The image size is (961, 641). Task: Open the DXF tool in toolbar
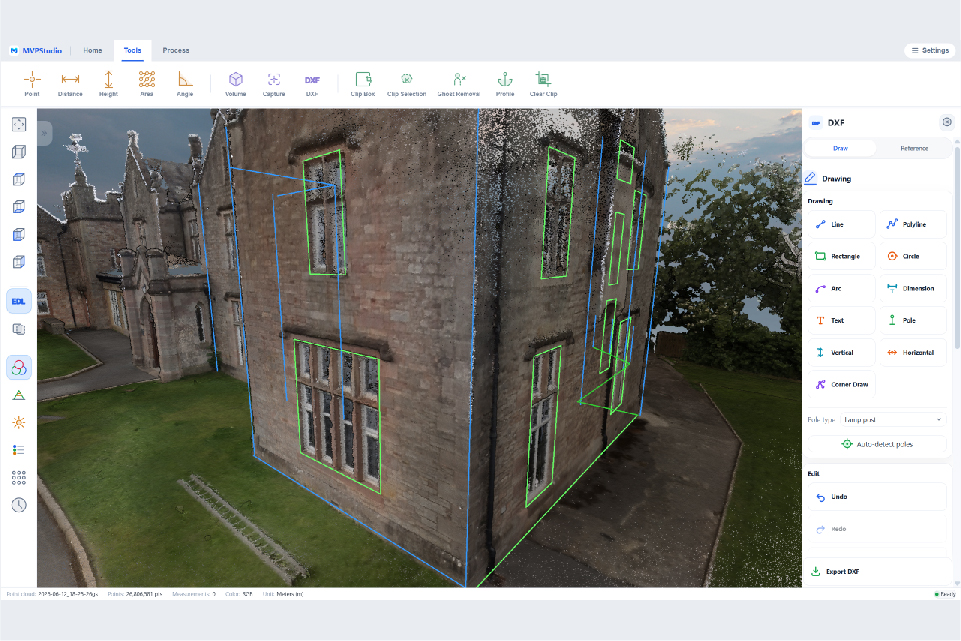tap(312, 84)
